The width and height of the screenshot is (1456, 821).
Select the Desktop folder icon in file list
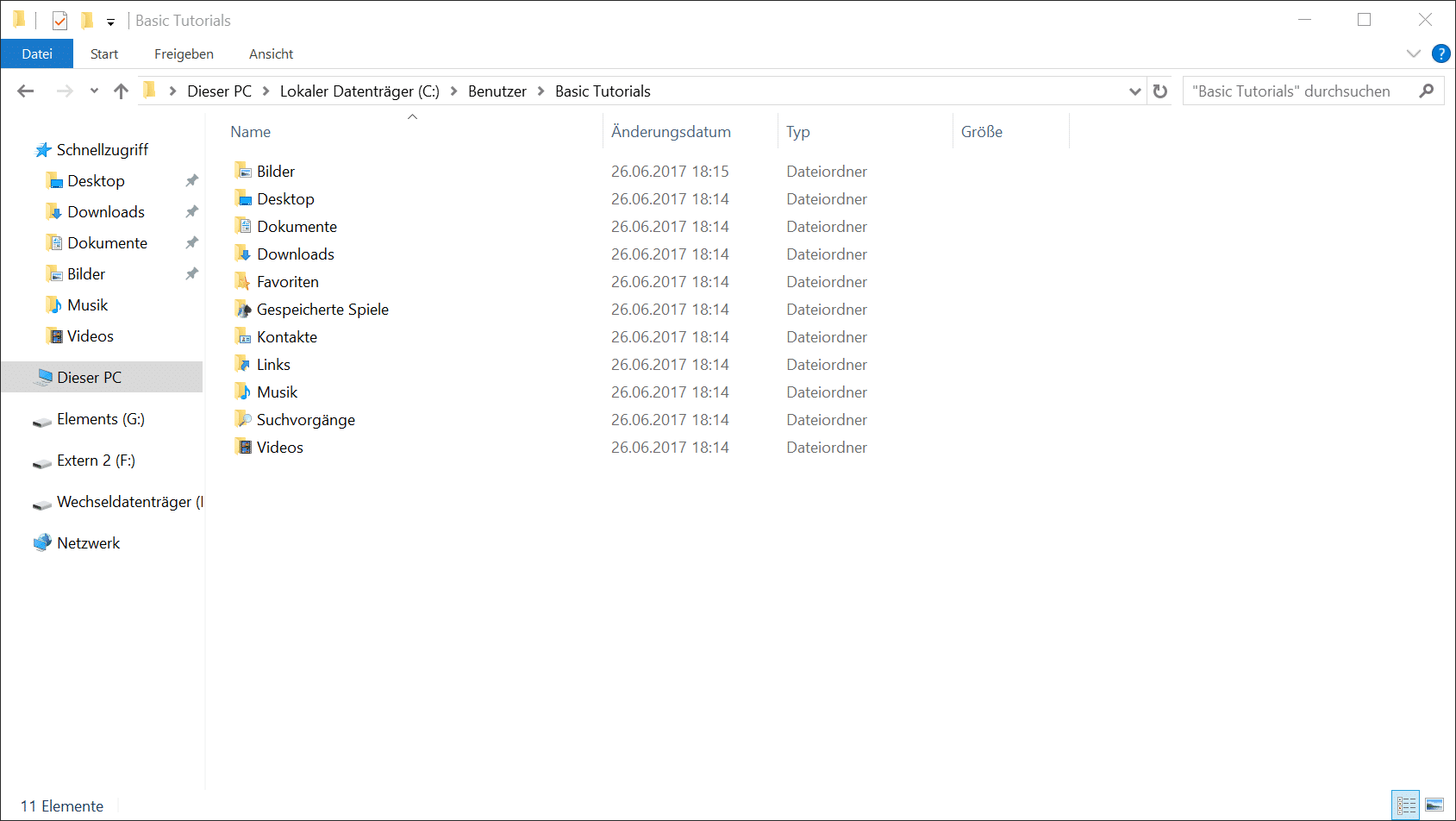click(243, 198)
